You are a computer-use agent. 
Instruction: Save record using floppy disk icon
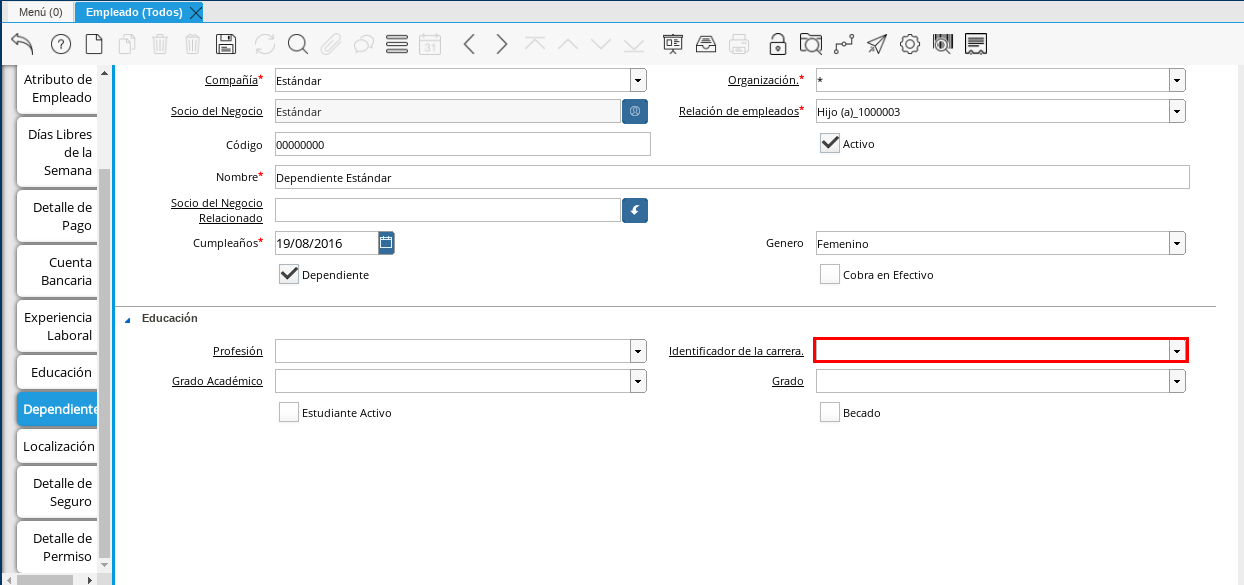[226, 44]
